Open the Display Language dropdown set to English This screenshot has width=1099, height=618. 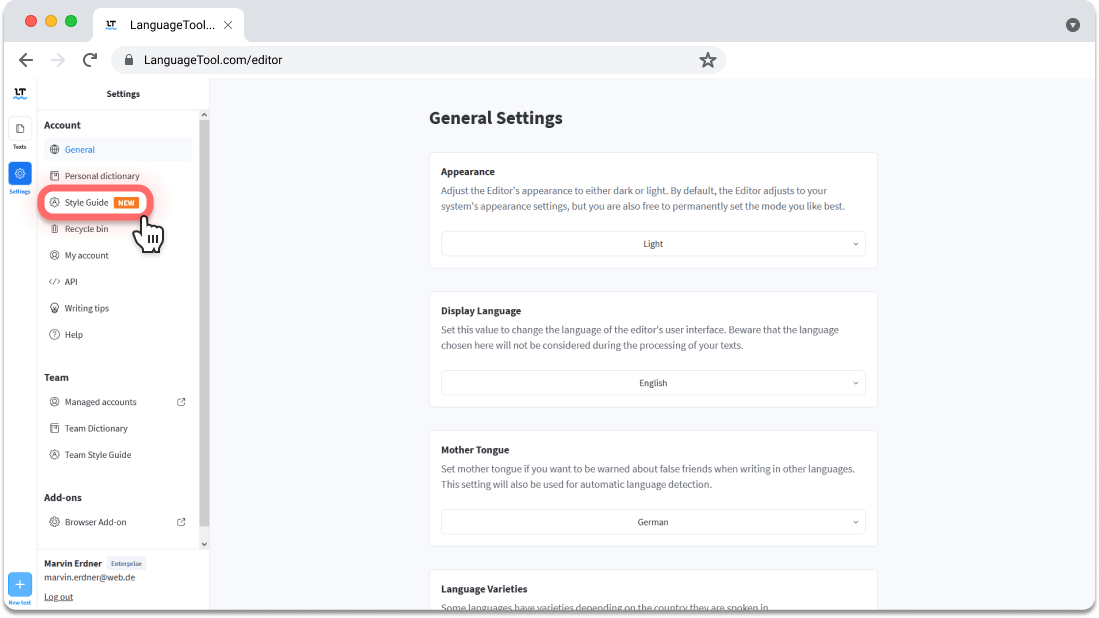point(653,383)
